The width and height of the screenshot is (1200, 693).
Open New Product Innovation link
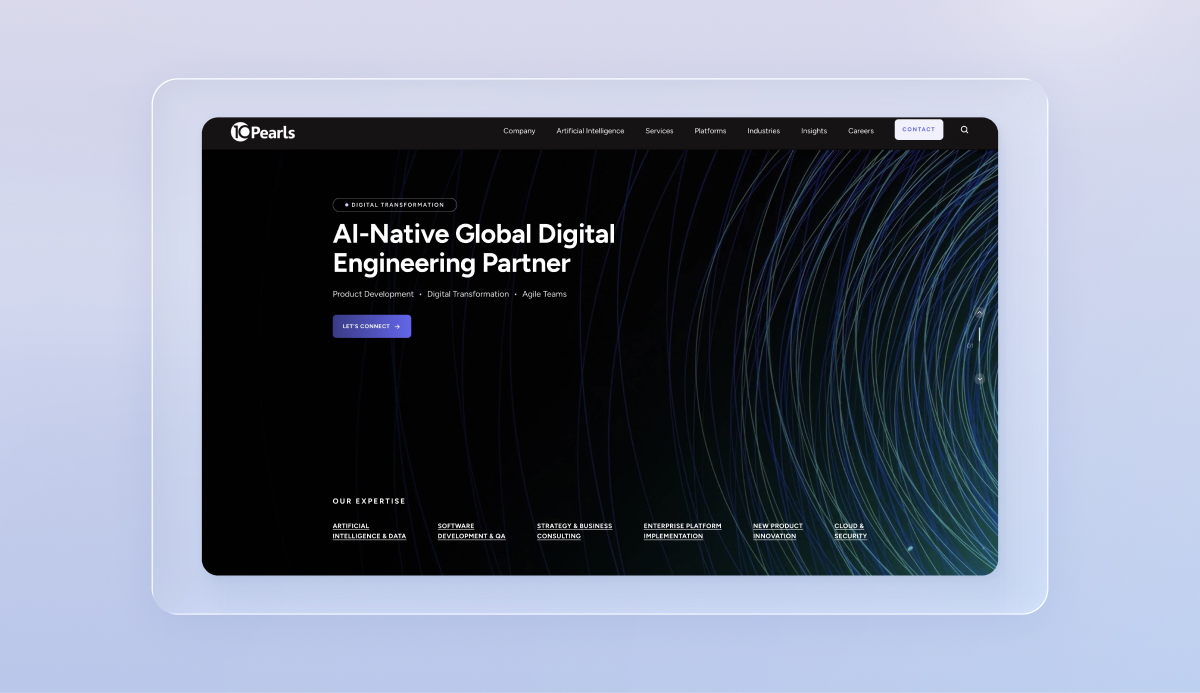point(777,531)
